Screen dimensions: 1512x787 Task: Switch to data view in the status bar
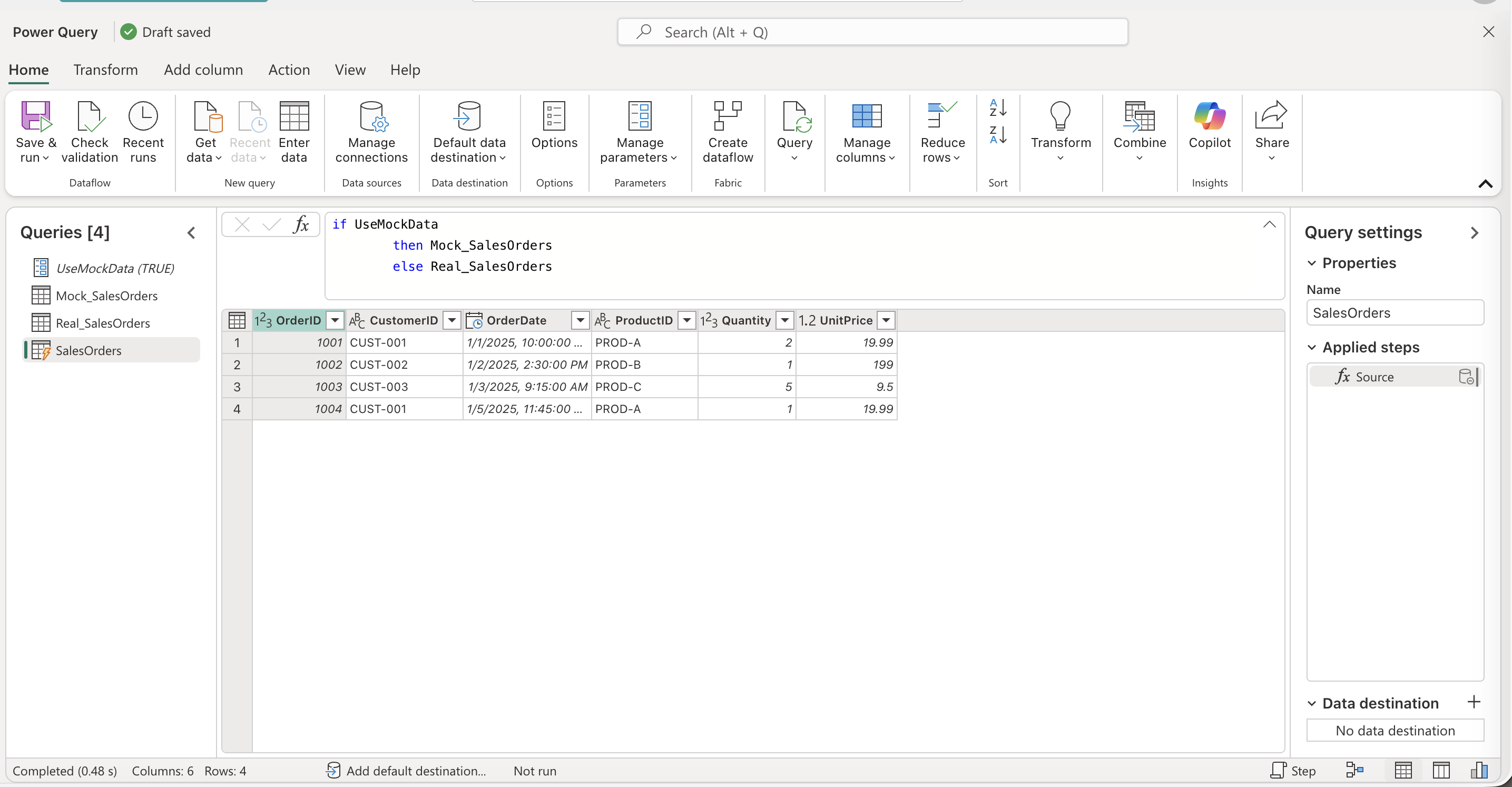(x=1403, y=771)
